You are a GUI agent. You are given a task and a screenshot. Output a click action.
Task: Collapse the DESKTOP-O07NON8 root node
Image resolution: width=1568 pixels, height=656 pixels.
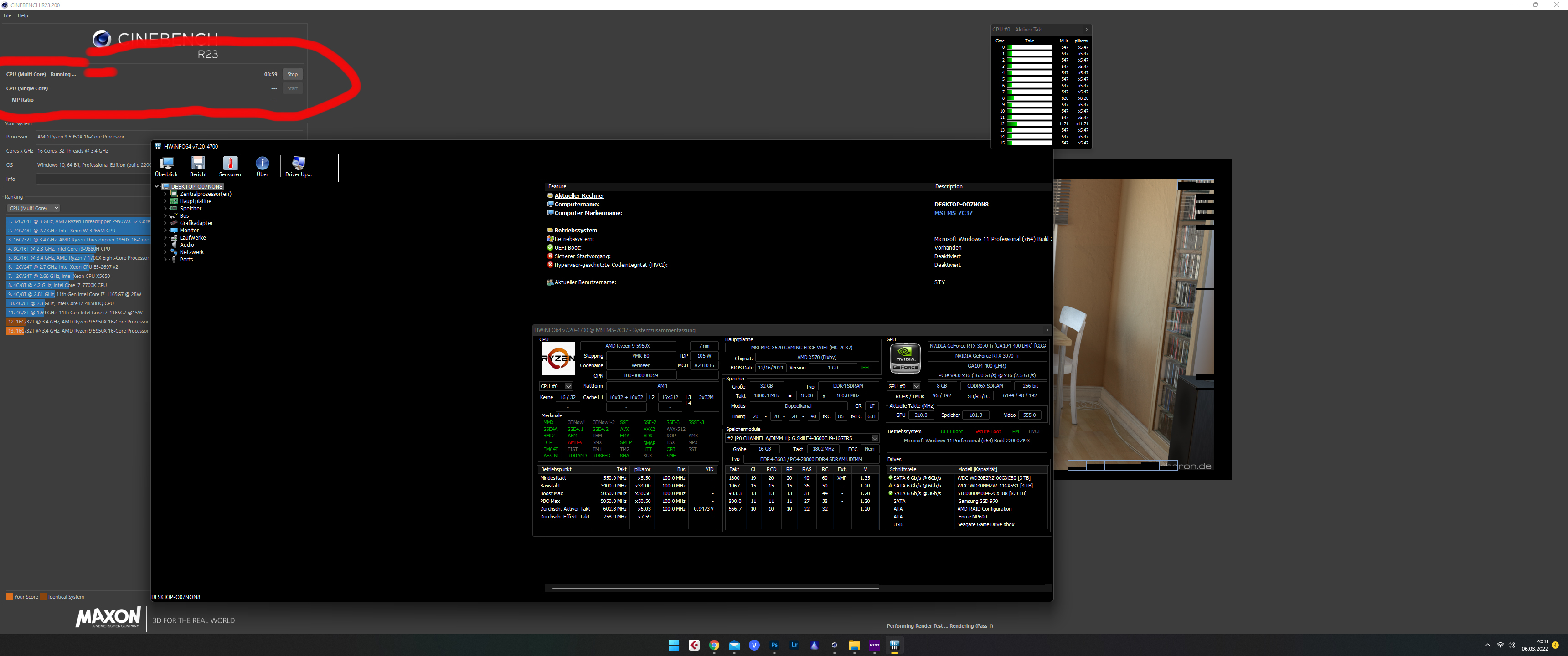(156, 187)
